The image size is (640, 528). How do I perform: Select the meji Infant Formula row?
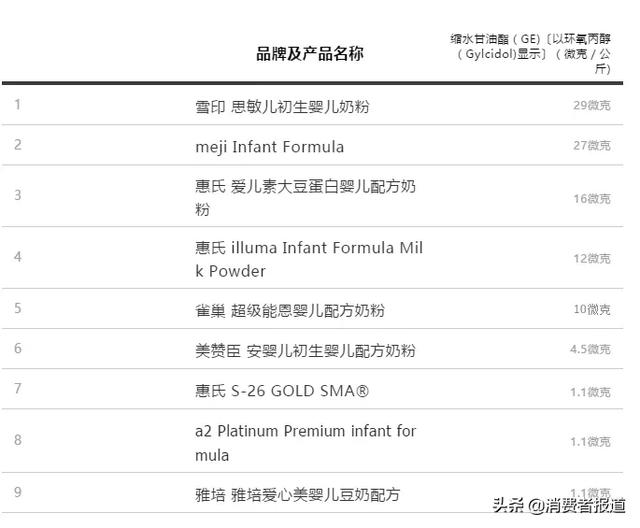click(x=312, y=145)
